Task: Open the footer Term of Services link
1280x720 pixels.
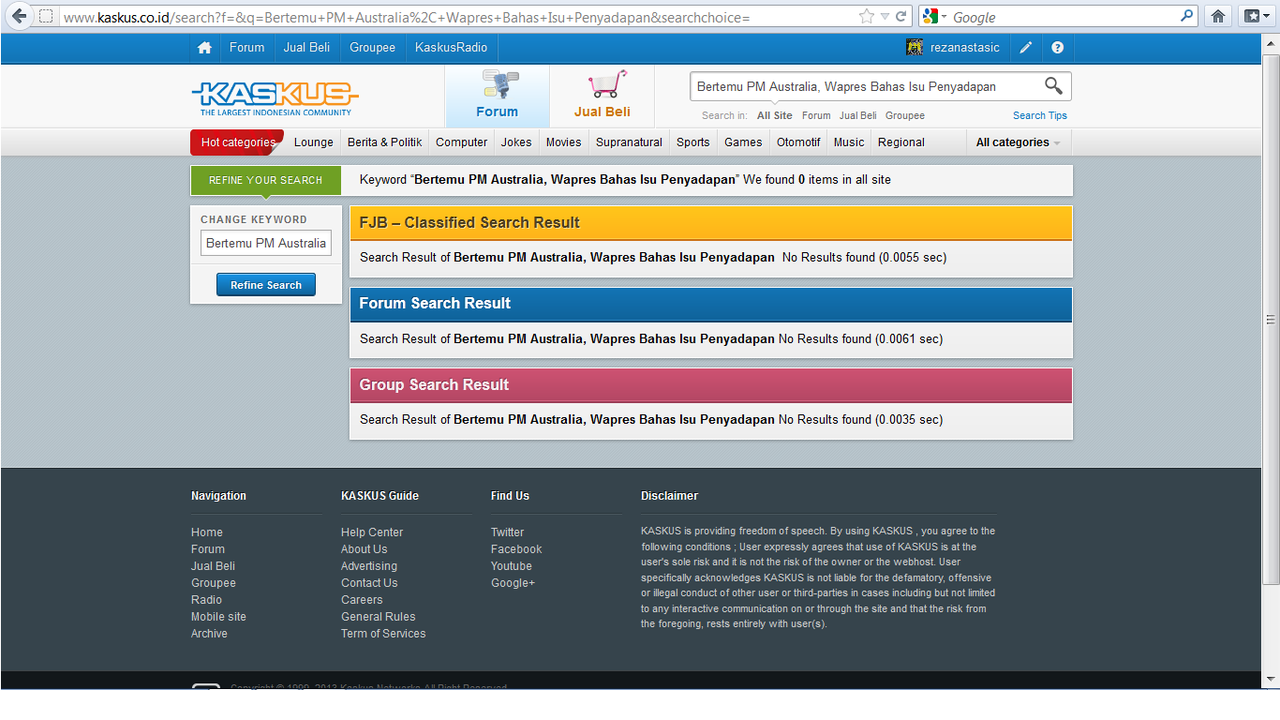Action: pos(383,634)
